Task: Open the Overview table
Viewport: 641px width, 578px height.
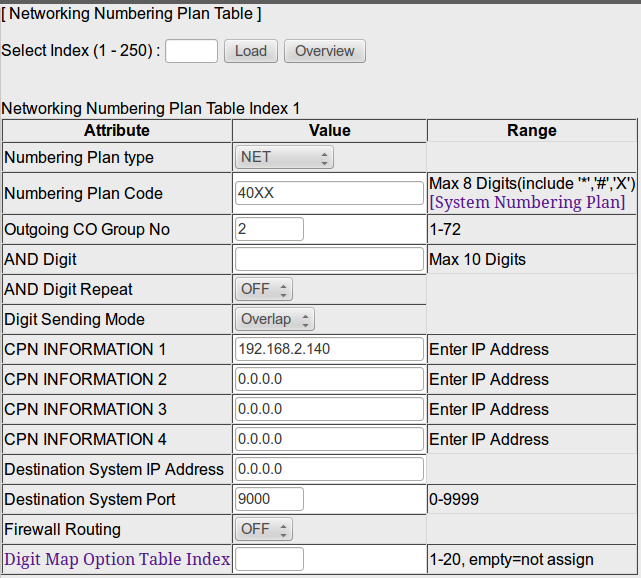Action: pos(325,51)
